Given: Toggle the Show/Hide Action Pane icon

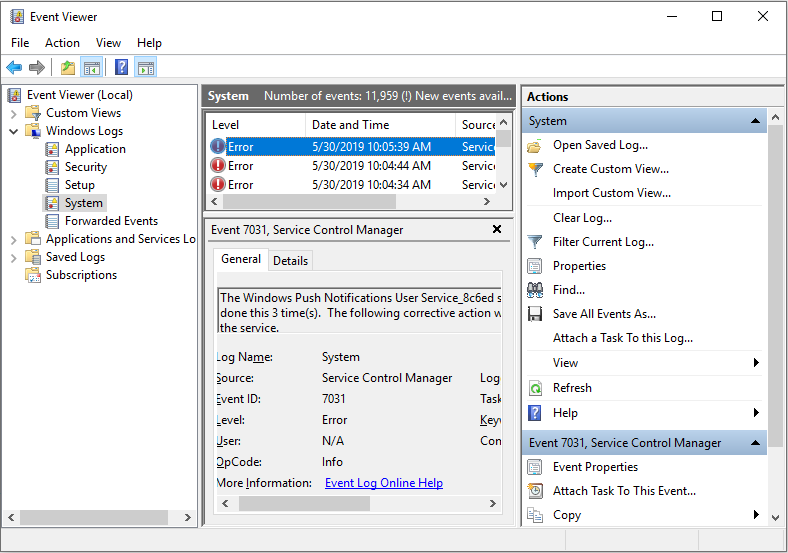Looking at the screenshot, I should click(x=146, y=67).
